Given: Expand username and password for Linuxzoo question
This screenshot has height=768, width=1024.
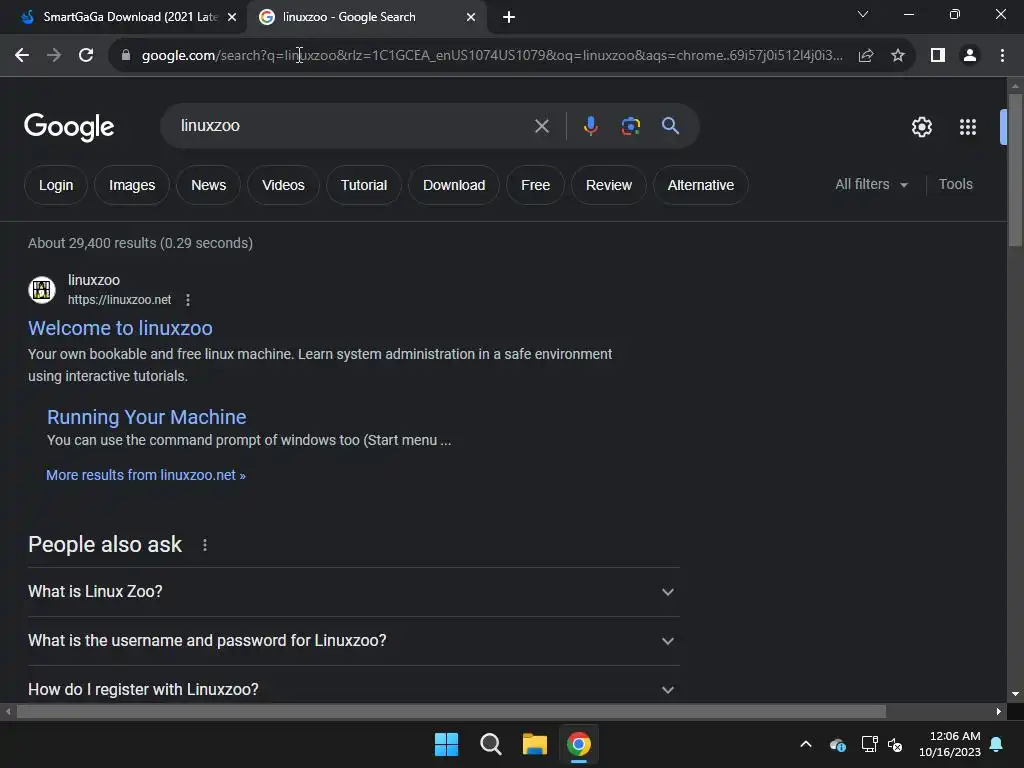Looking at the screenshot, I should 353,641.
